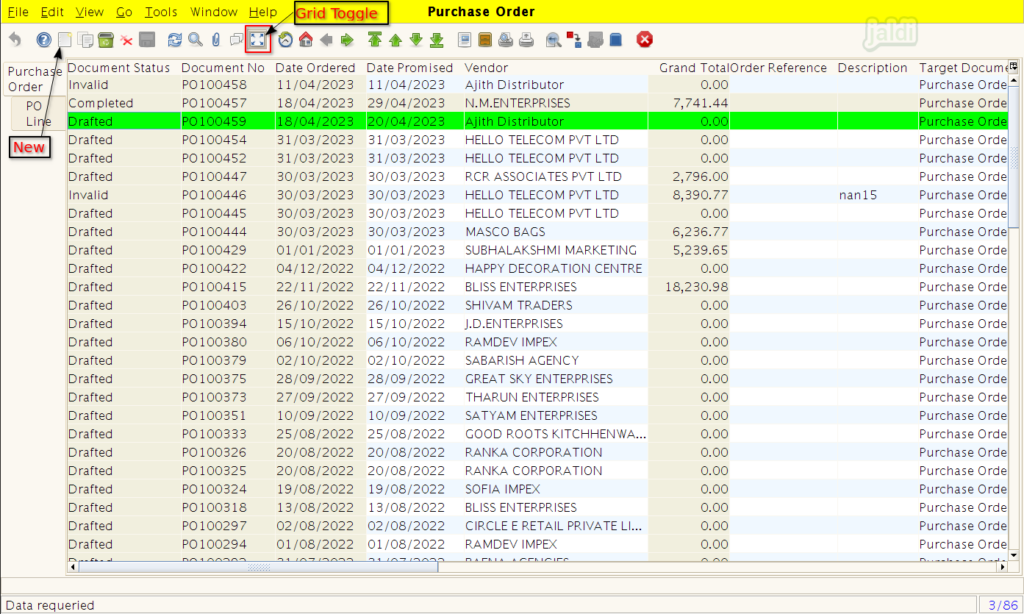The height and width of the screenshot is (614, 1024).
Task: Click the gray Requests toolbar icon
Action: pyautogui.click(x=595, y=40)
